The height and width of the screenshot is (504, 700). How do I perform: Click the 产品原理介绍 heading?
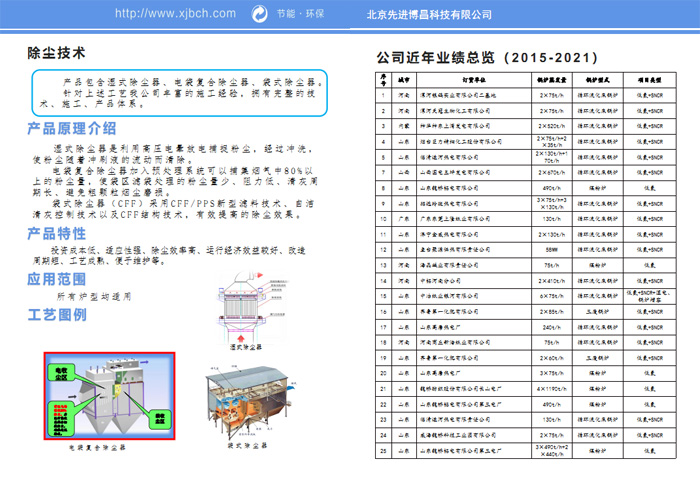point(71,128)
